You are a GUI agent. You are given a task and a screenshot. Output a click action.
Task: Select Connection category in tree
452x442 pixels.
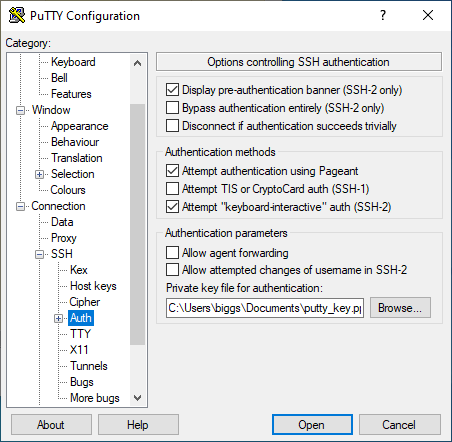58,206
